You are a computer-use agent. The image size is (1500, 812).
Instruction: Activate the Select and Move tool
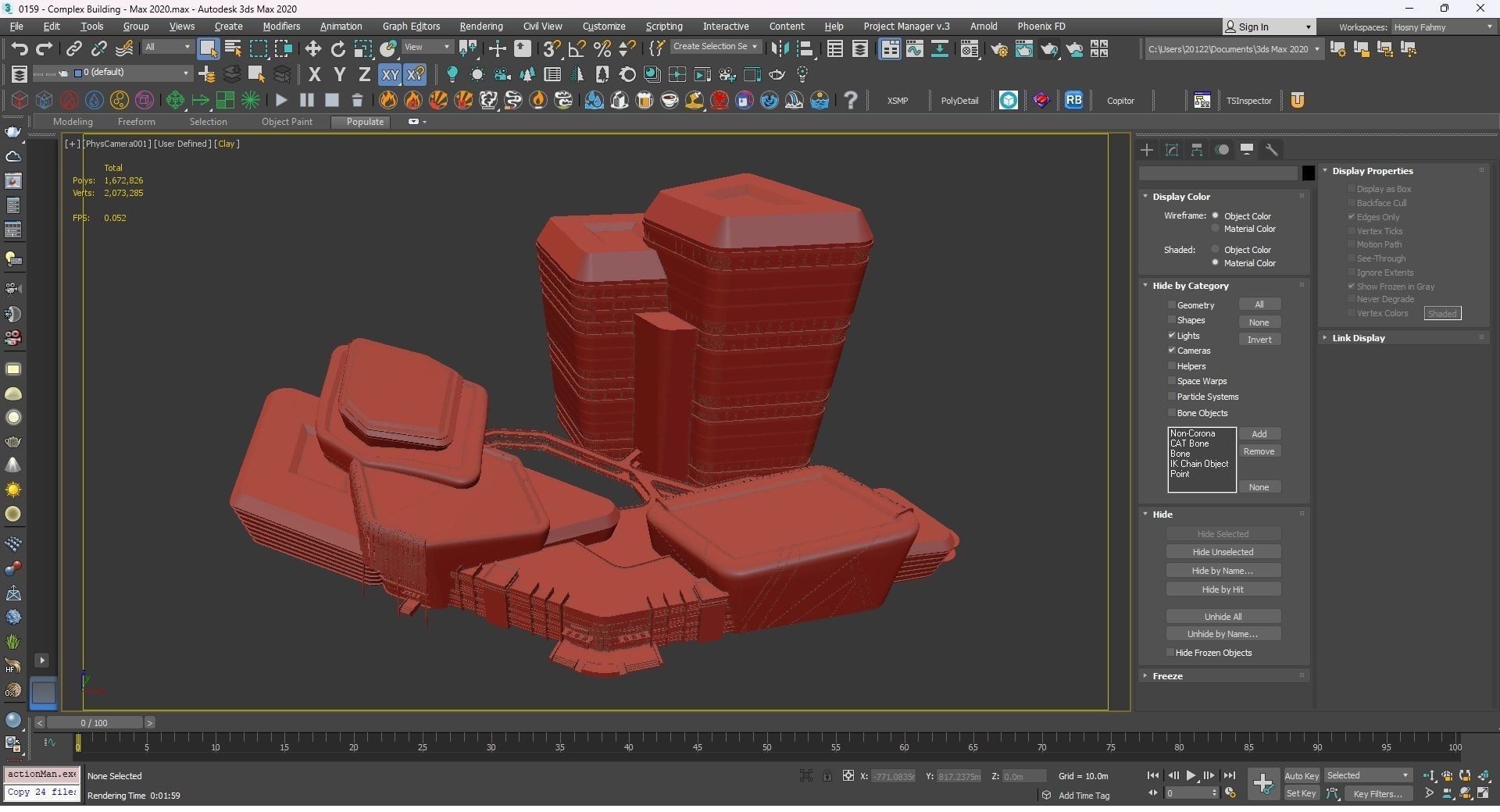click(312, 49)
